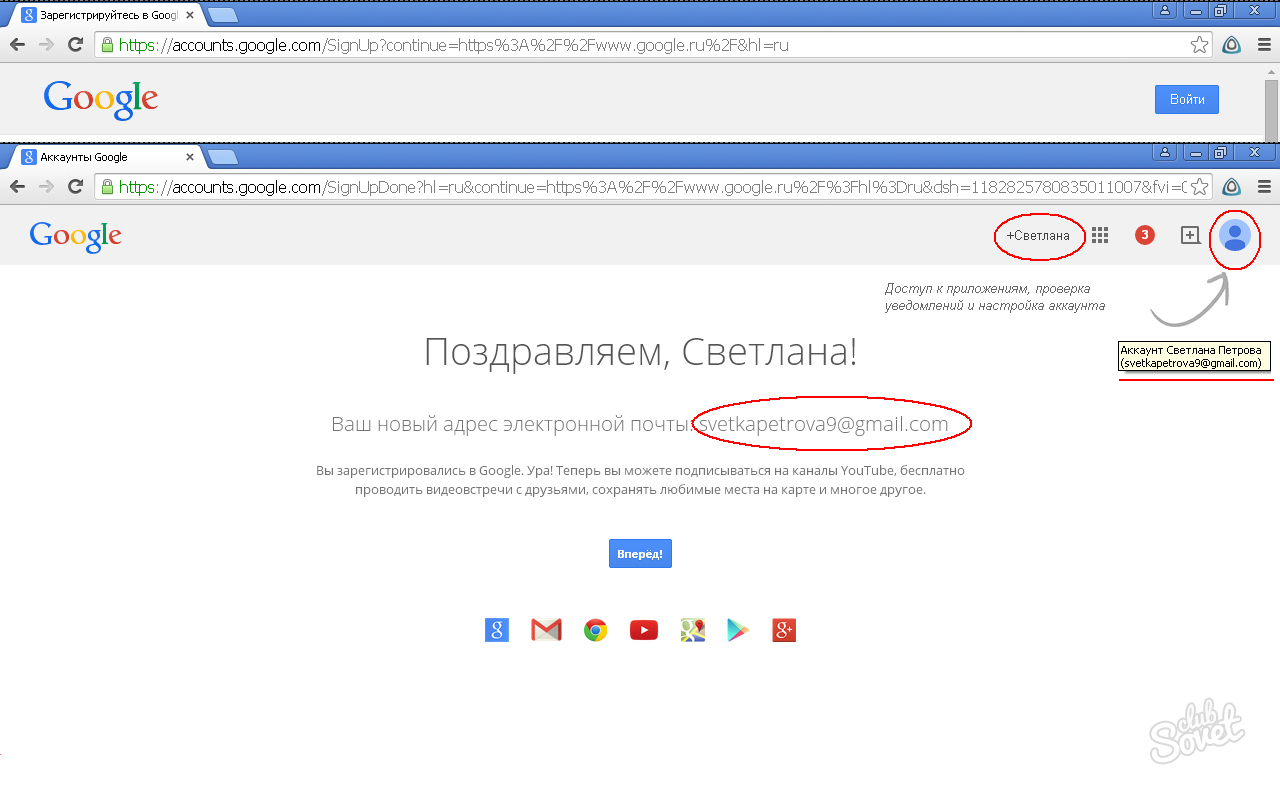The width and height of the screenshot is (1280, 800).
Task: Click the lock icon in back address bar
Action: [x=107, y=45]
